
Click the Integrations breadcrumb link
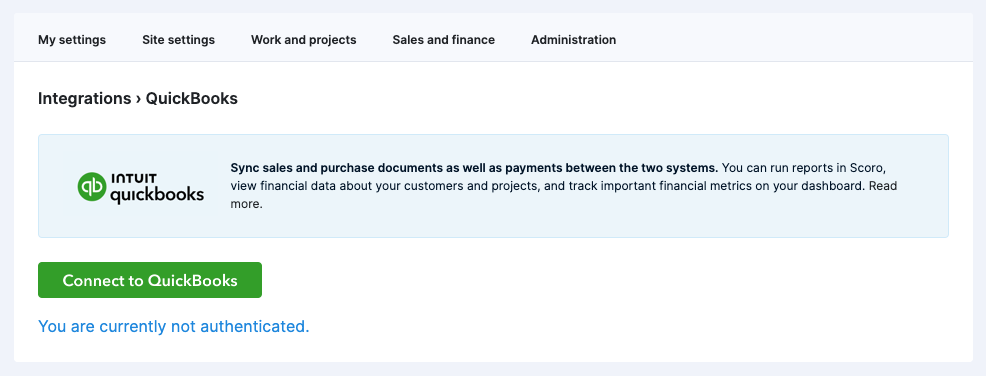point(84,99)
